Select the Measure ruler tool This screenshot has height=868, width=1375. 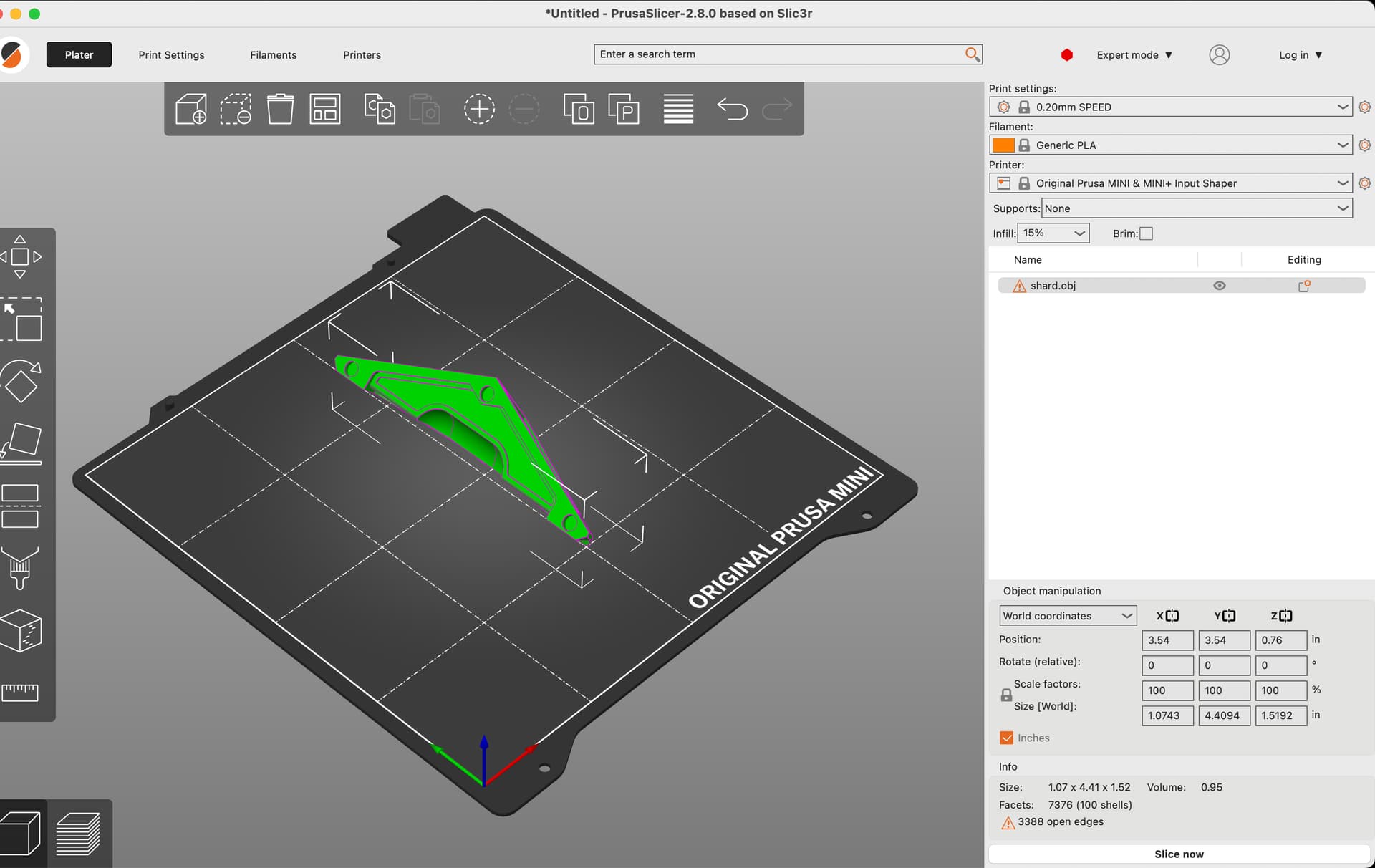tap(20, 692)
